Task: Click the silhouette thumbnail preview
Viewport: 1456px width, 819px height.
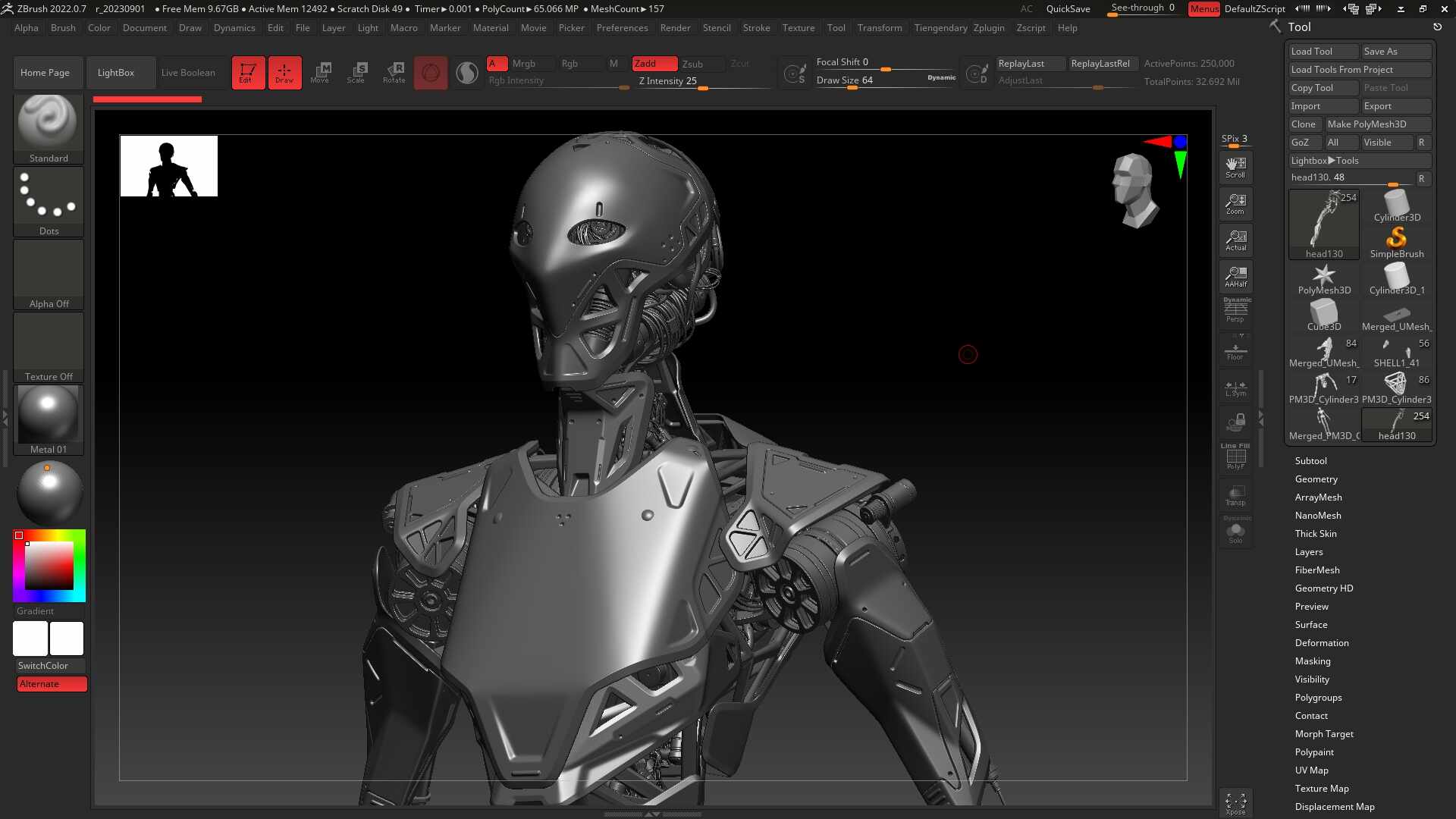Action: coord(168,166)
